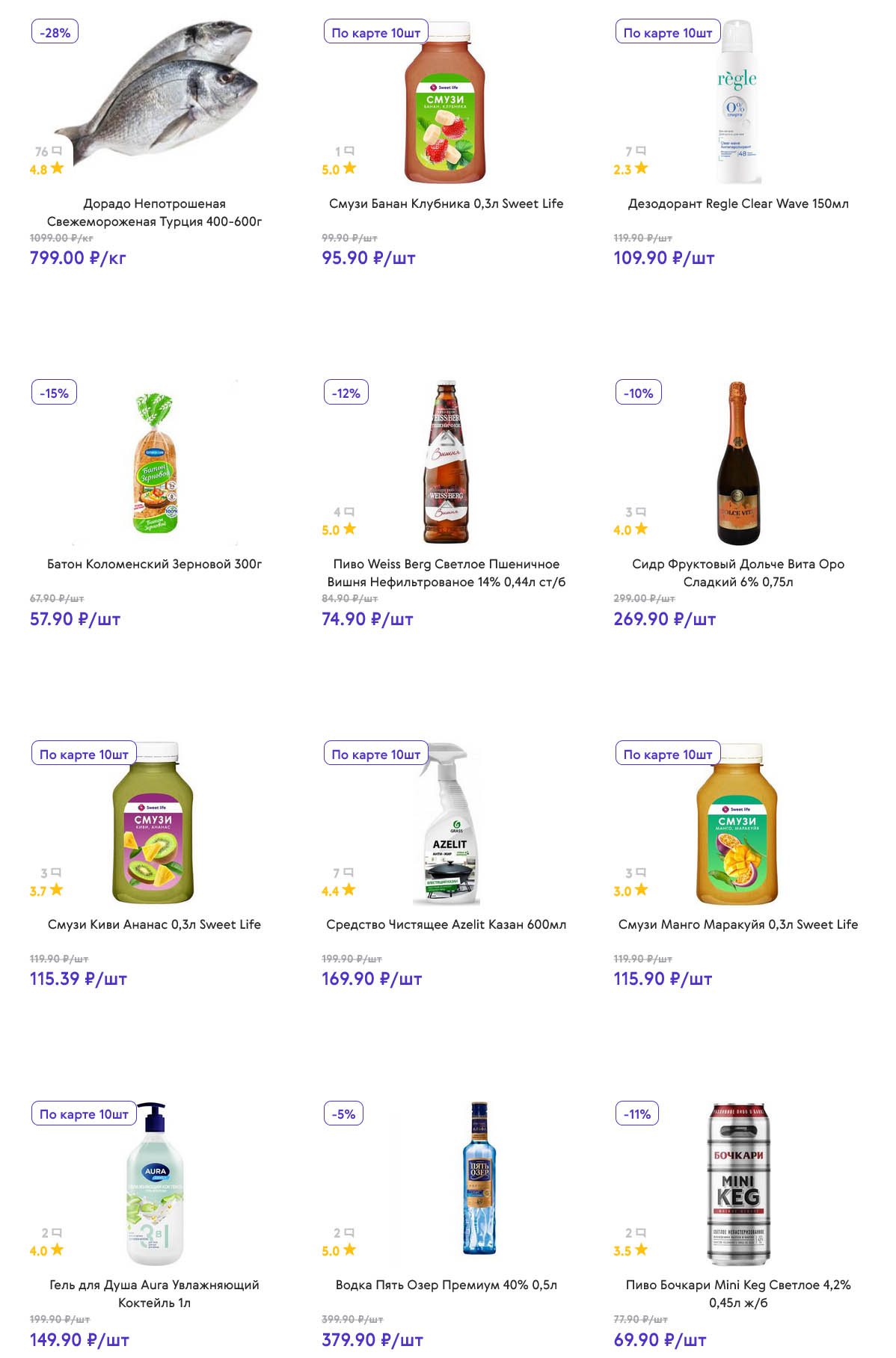Viewport: 896px width, 1358px height.
Task: Open Дорадо Непотрошеная product title link
Action: 154,212
